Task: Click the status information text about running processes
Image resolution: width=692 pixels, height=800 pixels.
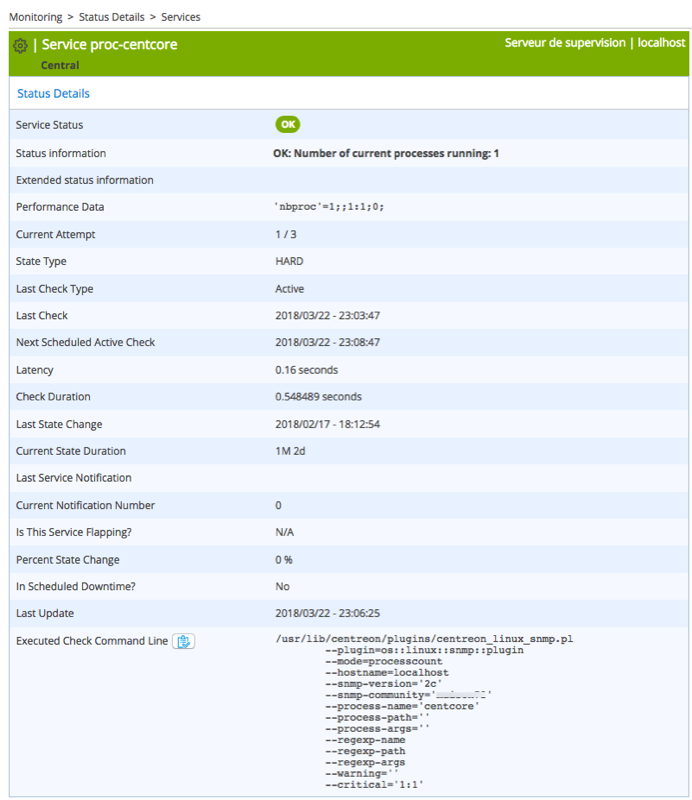Action: 386,153
